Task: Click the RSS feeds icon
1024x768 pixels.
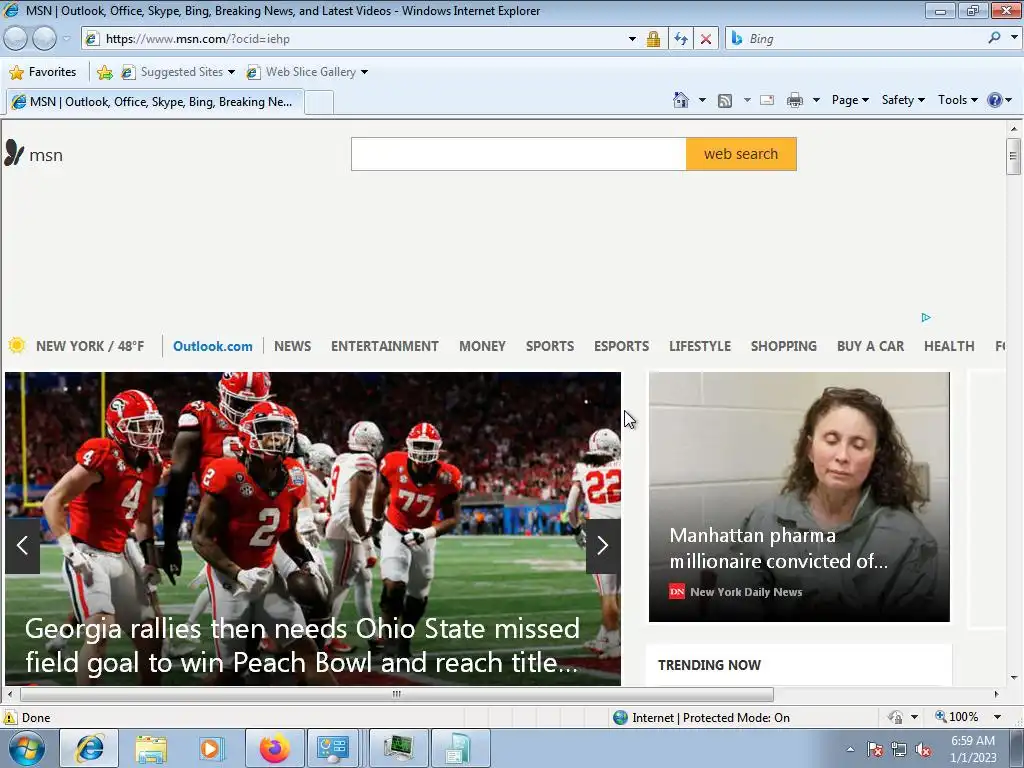Action: (725, 101)
